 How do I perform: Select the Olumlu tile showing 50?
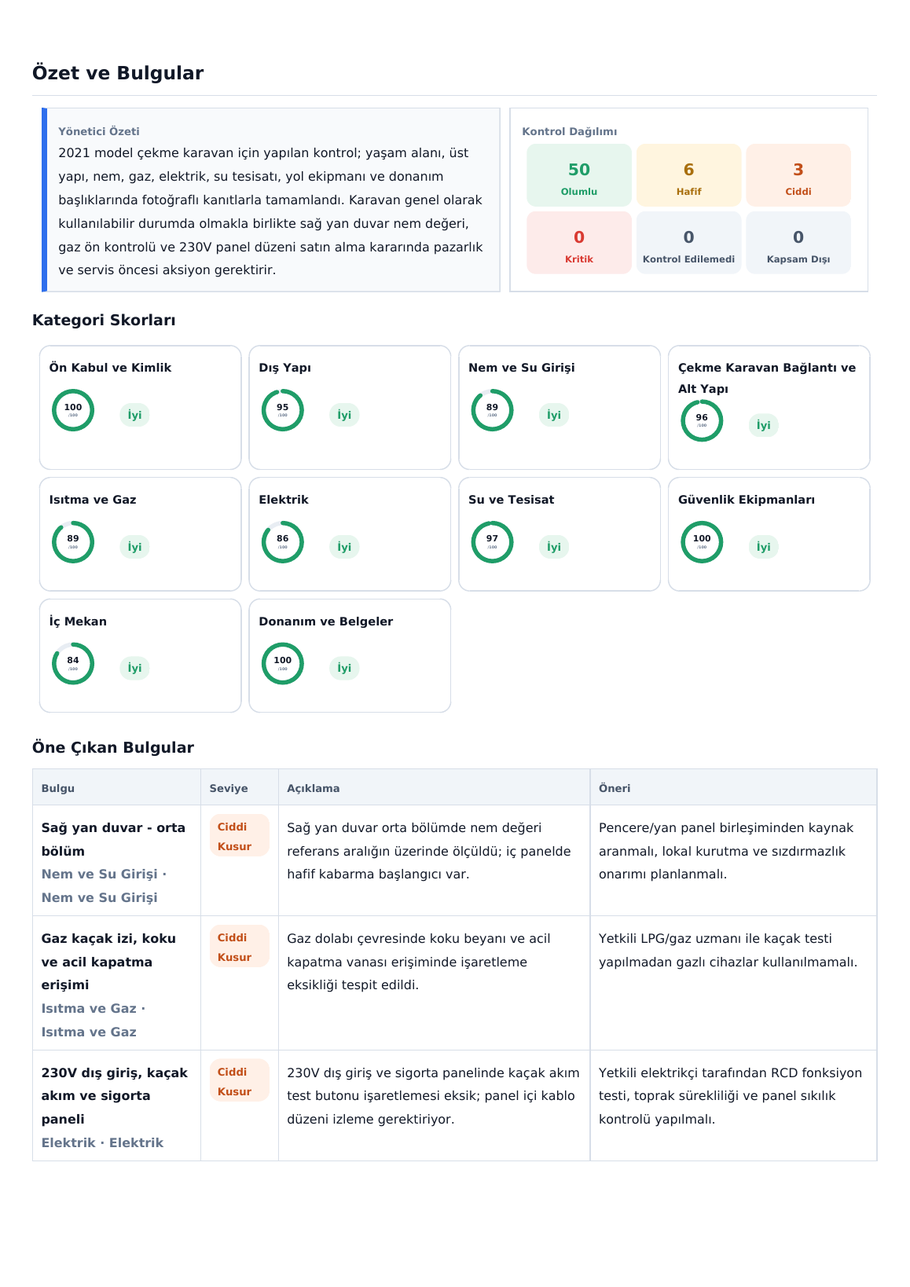[x=579, y=175]
